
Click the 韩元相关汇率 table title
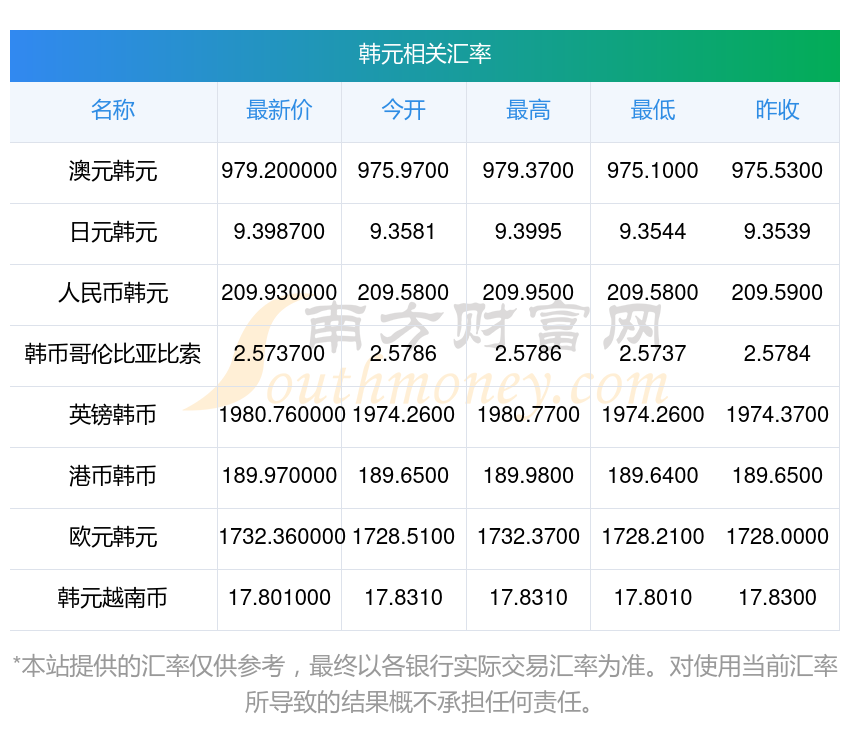(x=424, y=54)
